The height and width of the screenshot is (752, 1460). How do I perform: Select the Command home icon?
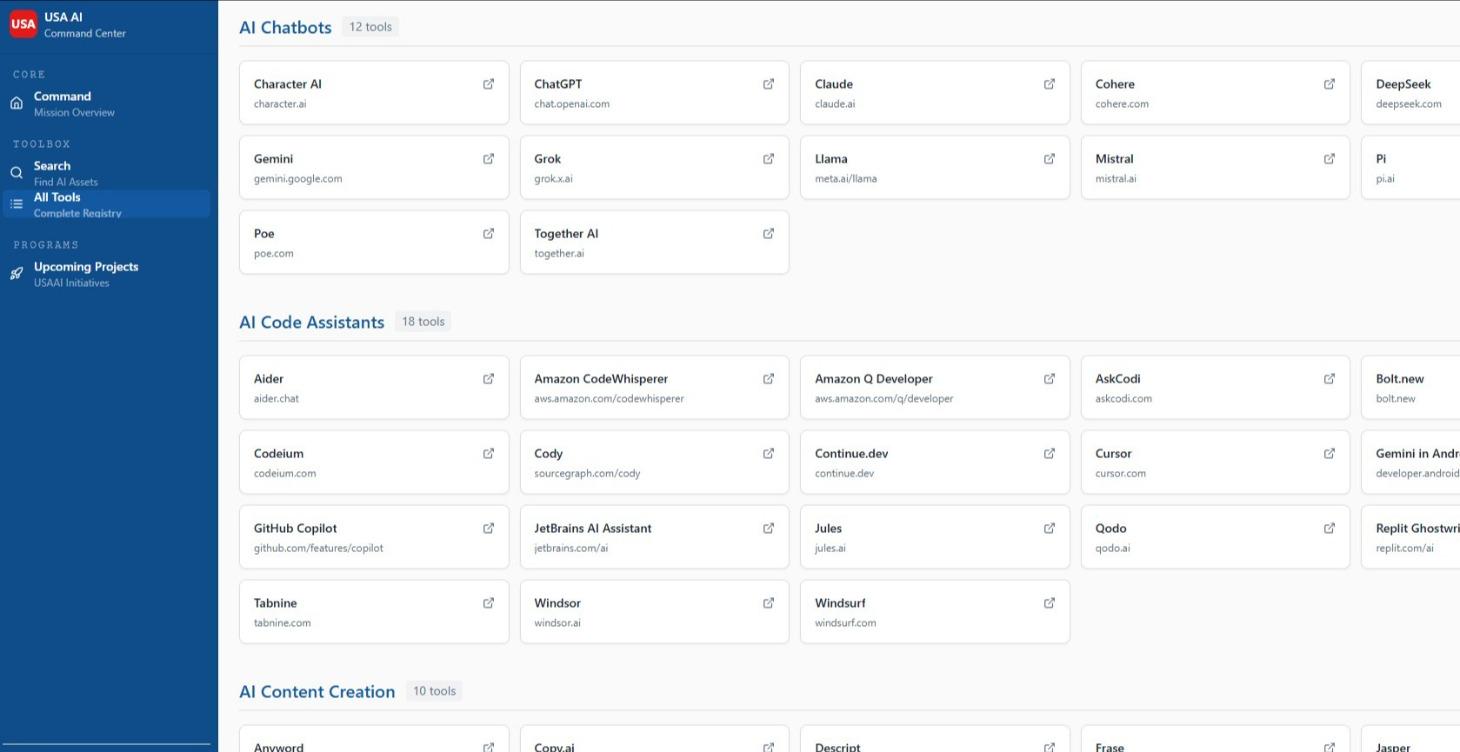16,102
